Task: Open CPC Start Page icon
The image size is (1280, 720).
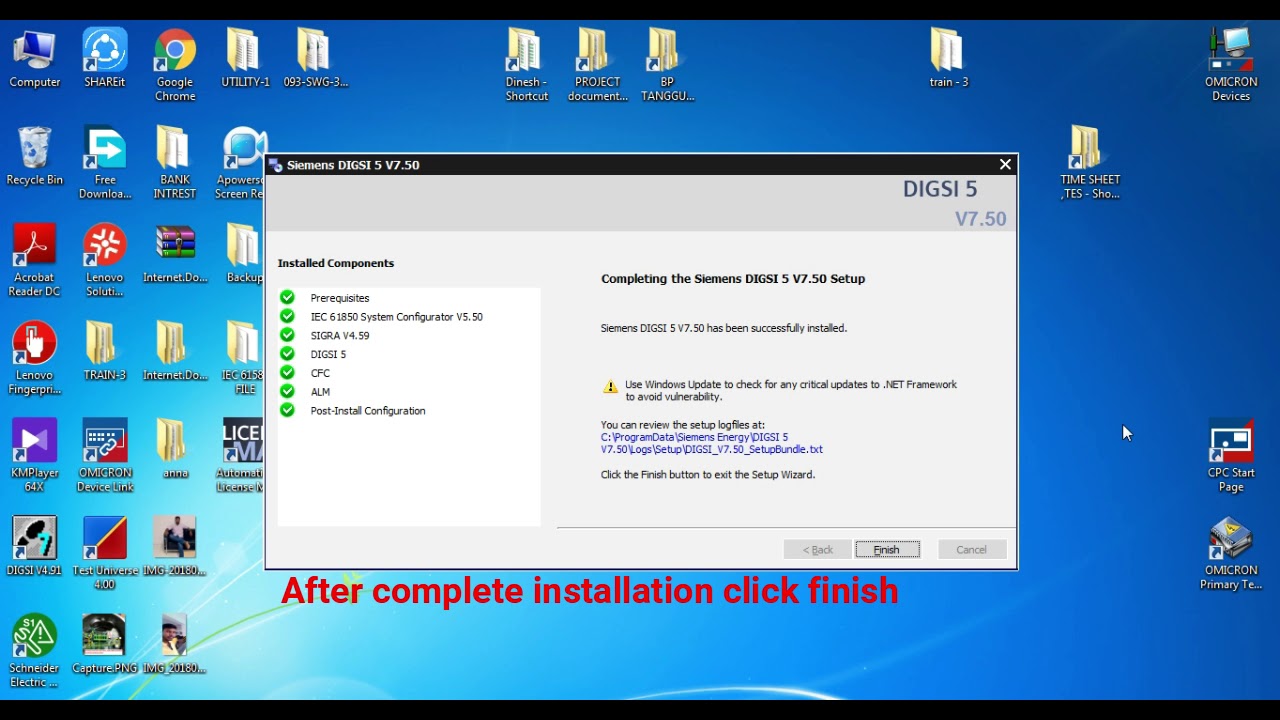Action: (1231, 457)
